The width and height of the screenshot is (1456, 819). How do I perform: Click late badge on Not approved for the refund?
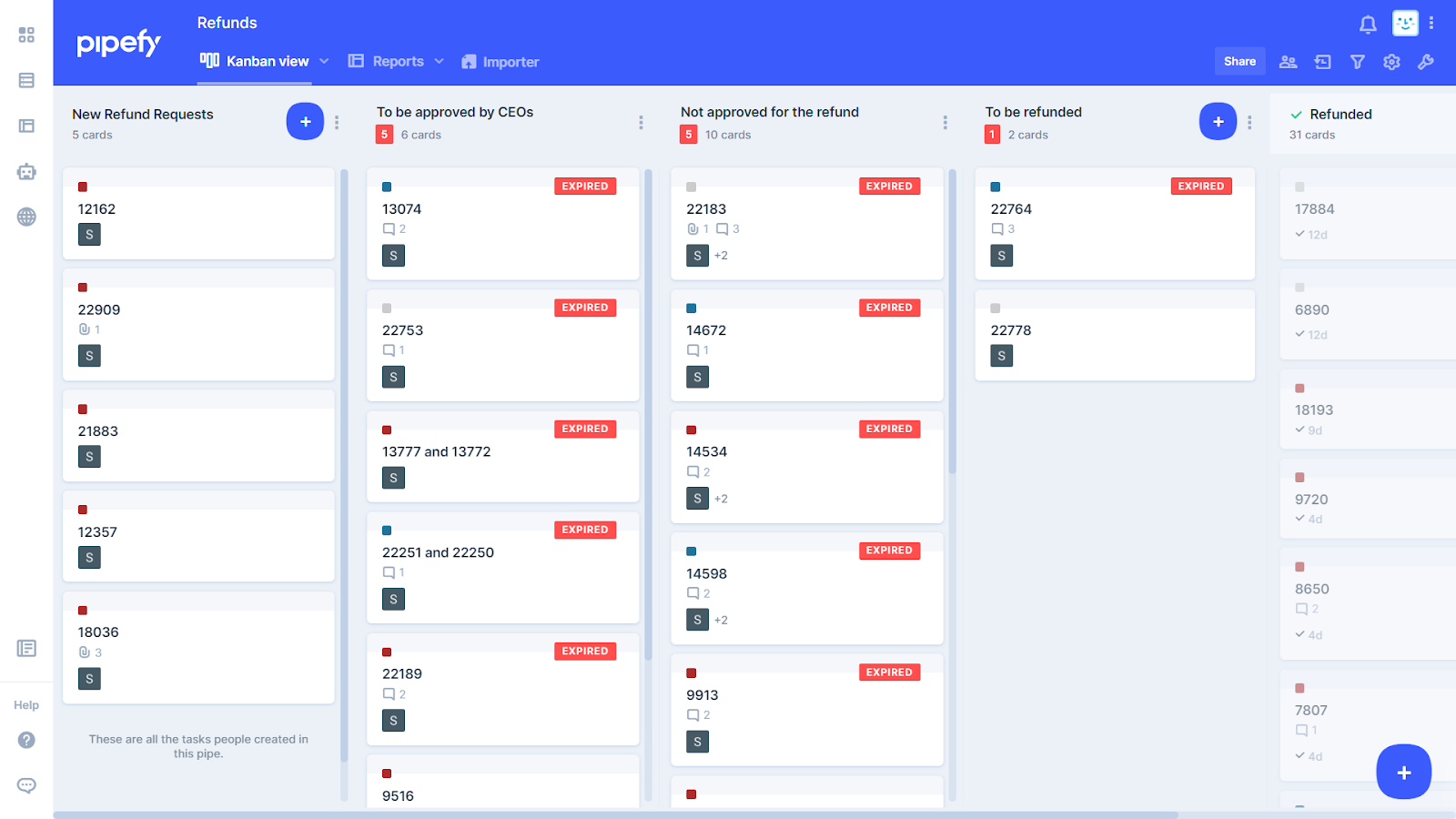click(x=689, y=135)
